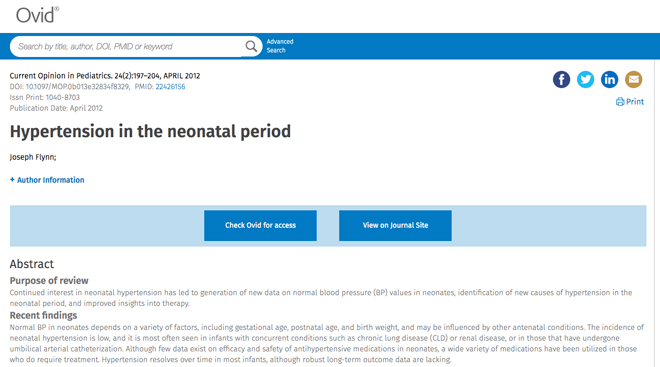Viewport: 660px width, 367px height.
Task: Click the Abstract heading
Action: coord(32,264)
